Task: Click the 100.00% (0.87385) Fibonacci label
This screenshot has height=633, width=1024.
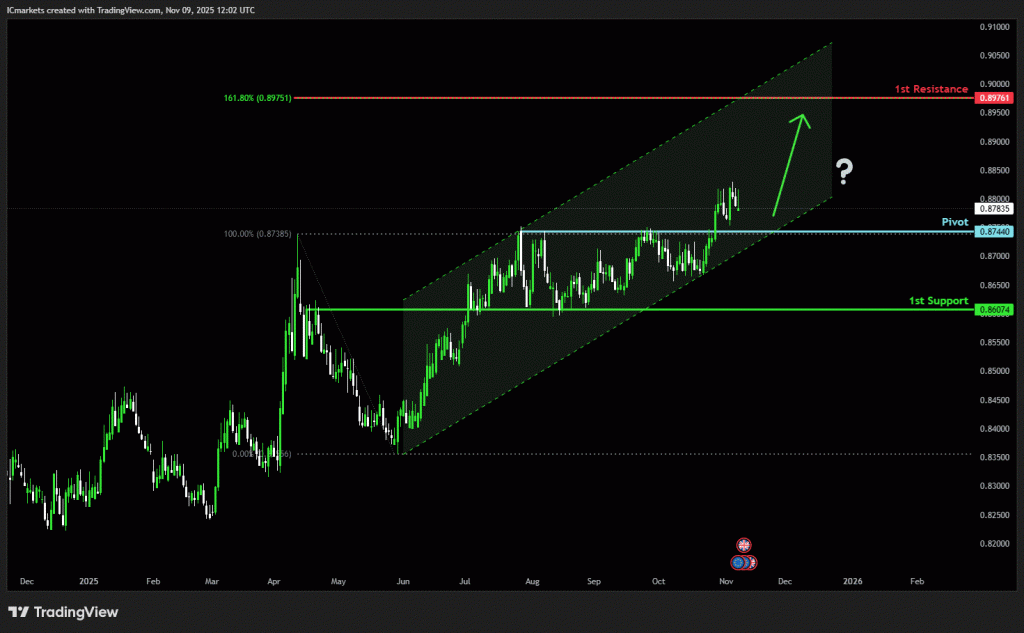Action: point(258,234)
